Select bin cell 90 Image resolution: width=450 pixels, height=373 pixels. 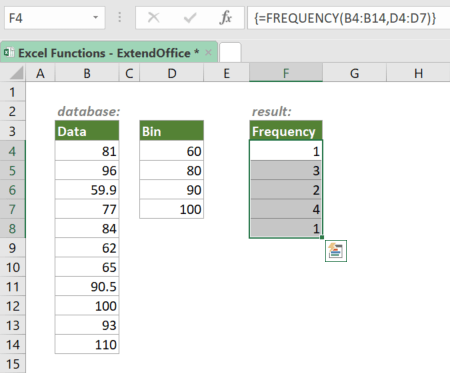172,190
